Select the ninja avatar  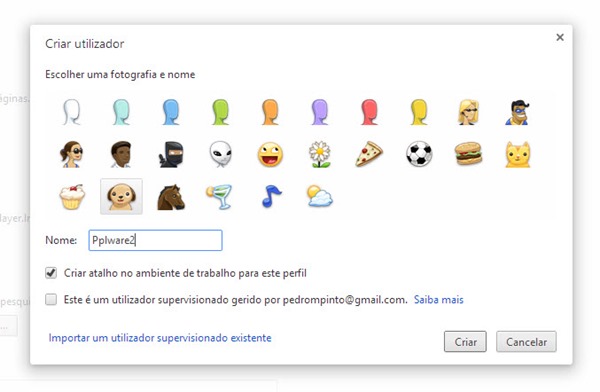point(171,154)
